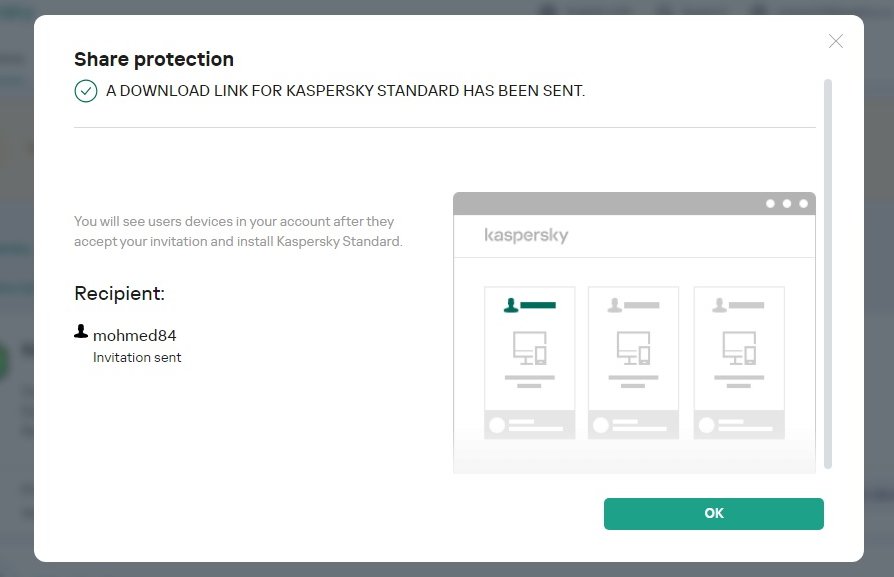The width and height of the screenshot is (894, 577).
Task: Click the green success checkmark icon
Action: pyautogui.click(x=86, y=91)
